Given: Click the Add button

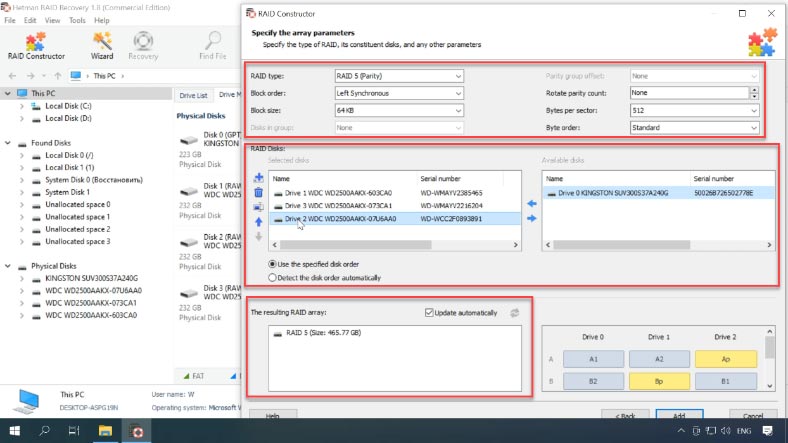Looking at the screenshot, I should pos(679,414).
